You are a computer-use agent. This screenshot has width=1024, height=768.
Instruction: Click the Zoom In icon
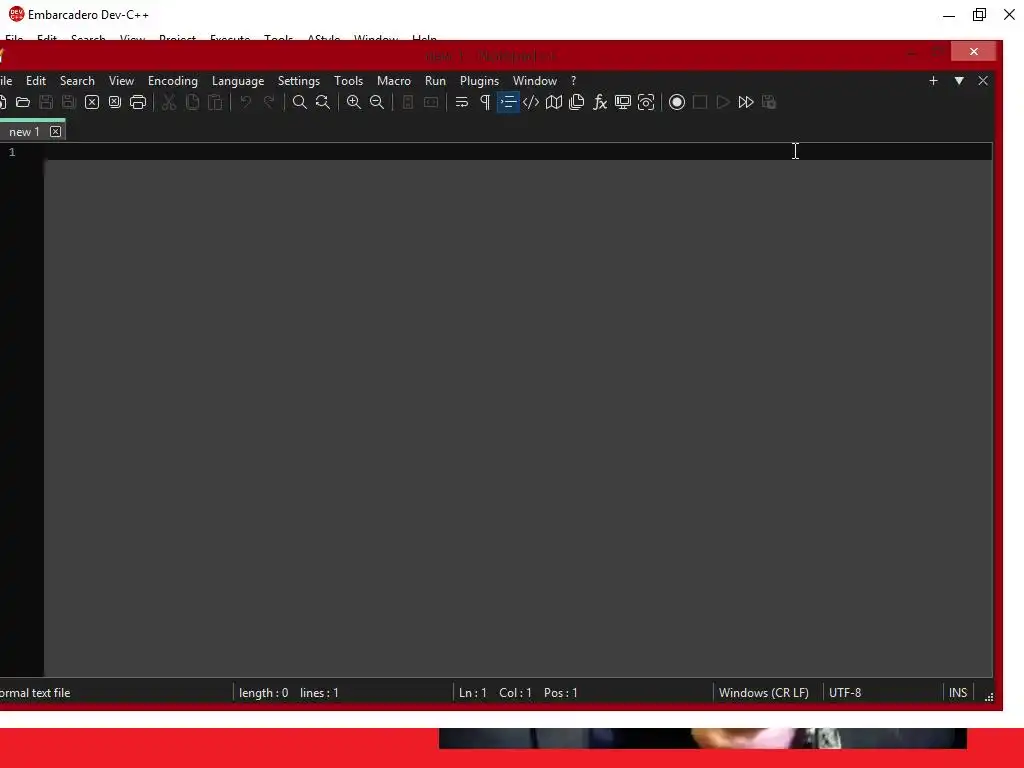pos(354,102)
